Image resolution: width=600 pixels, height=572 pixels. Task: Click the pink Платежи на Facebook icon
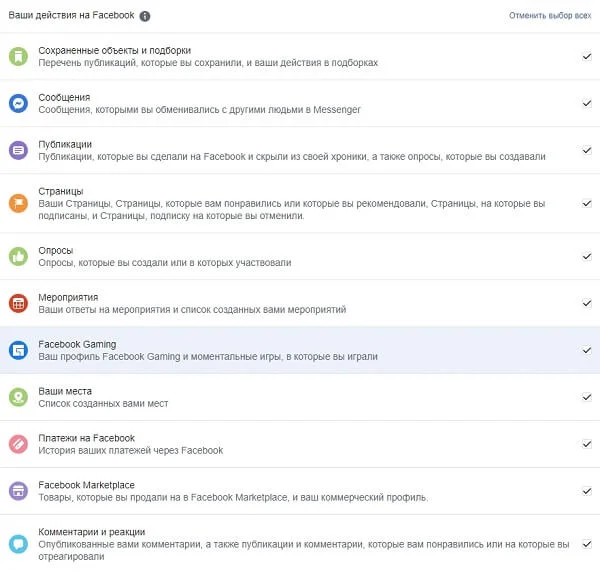tap(18, 444)
